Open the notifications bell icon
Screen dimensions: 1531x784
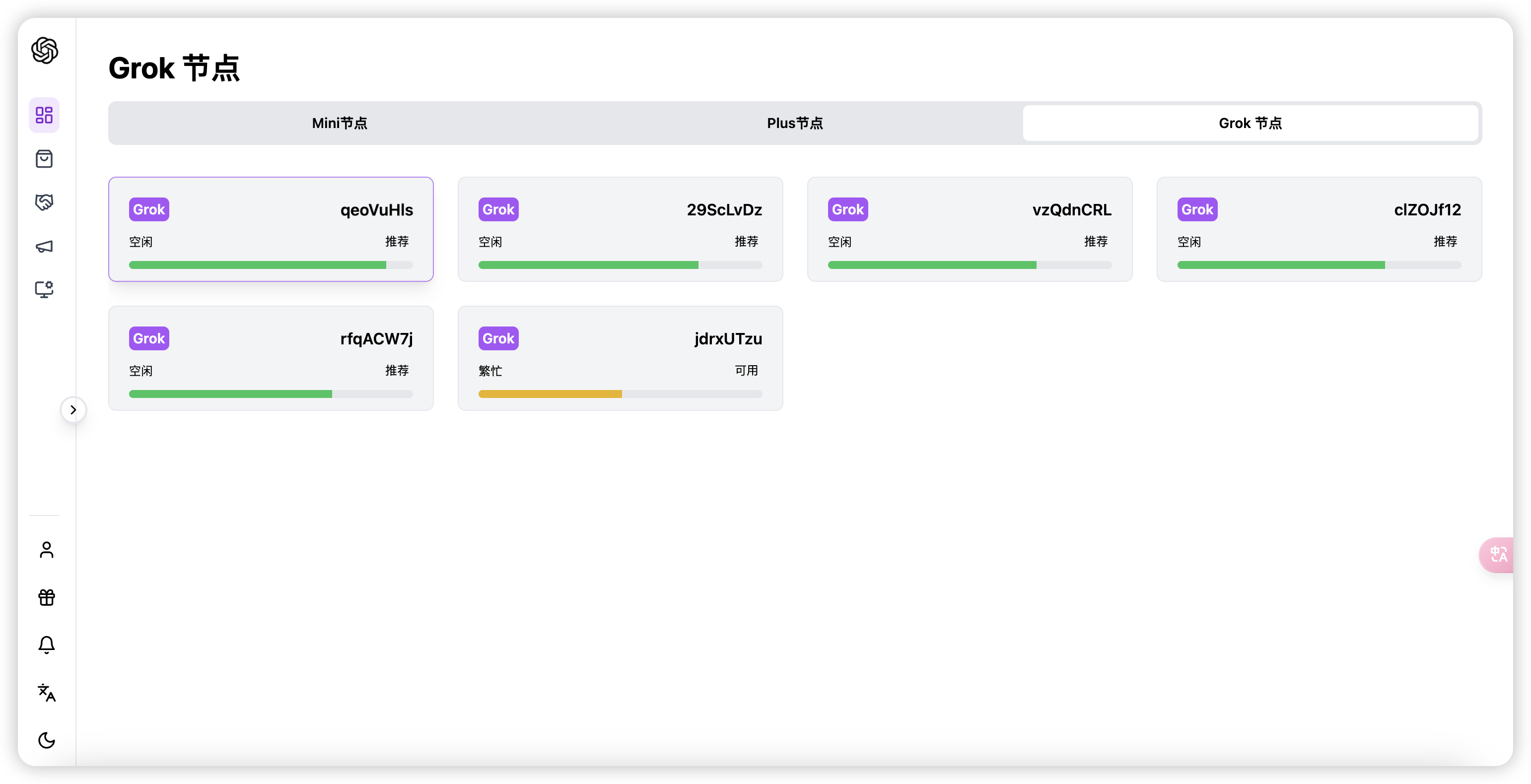pyautogui.click(x=46, y=645)
